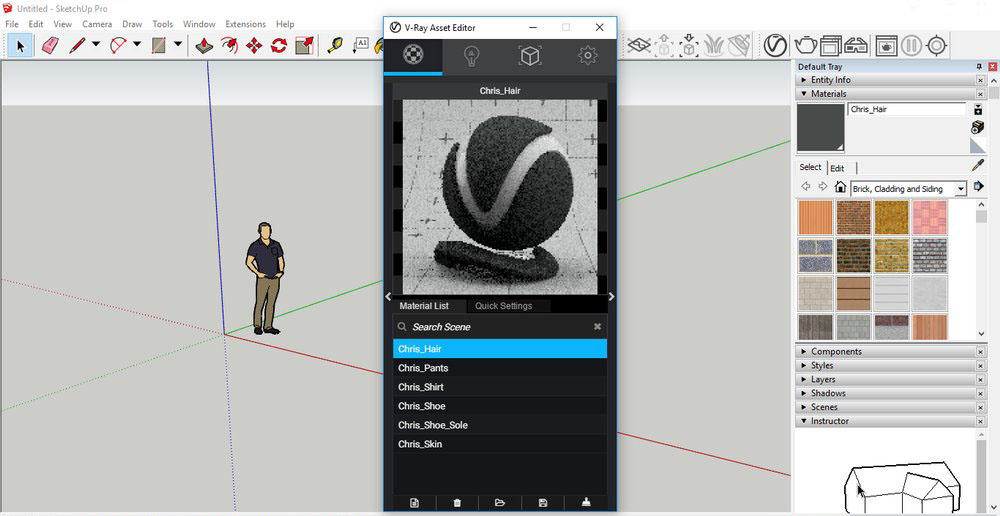The width and height of the screenshot is (1000, 516).
Task: Open the Extensions menu
Action: [x=246, y=24]
